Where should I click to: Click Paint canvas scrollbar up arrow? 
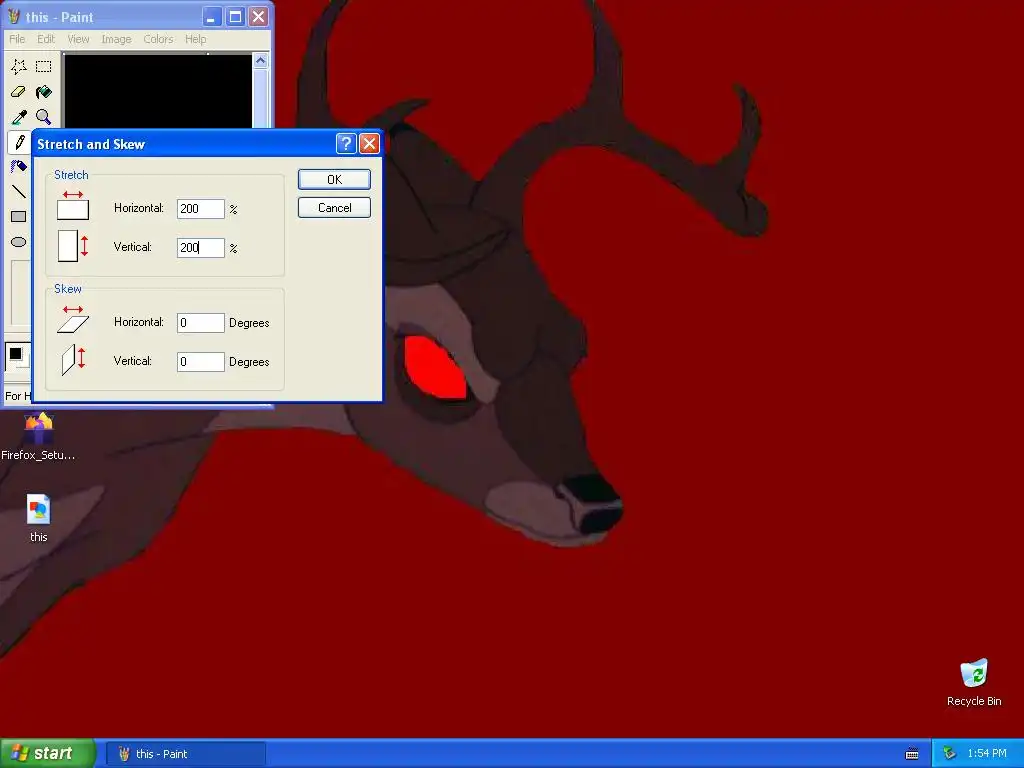[x=261, y=61]
